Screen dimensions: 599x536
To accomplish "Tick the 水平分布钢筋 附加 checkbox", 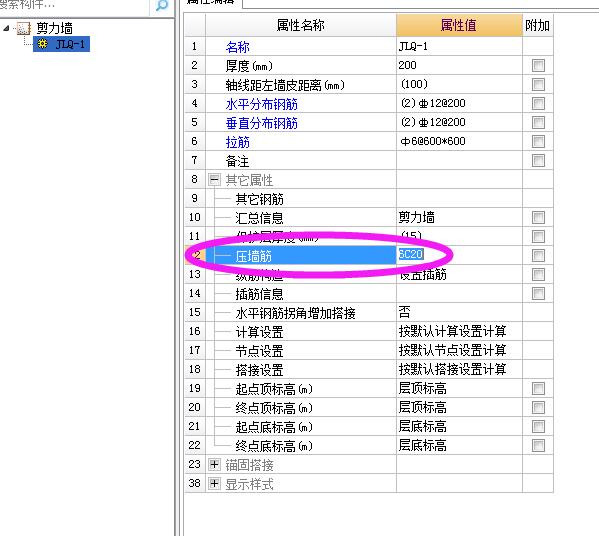I will click(x=538, y=104).
